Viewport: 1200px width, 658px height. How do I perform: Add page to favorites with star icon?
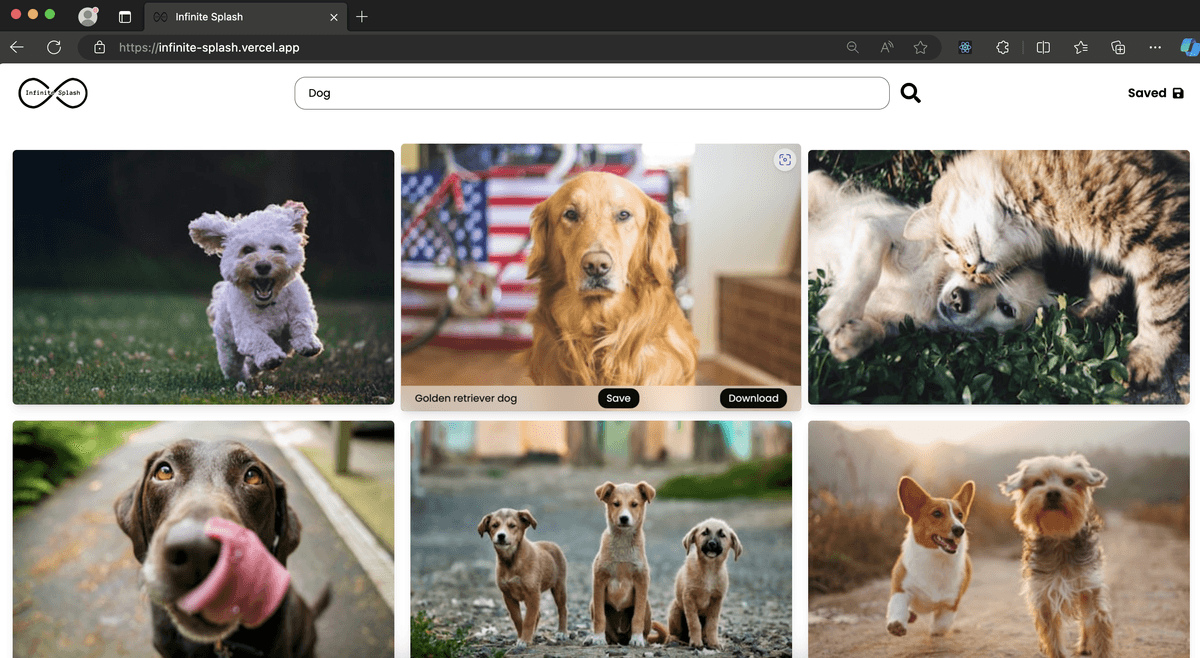pos(920,47)
